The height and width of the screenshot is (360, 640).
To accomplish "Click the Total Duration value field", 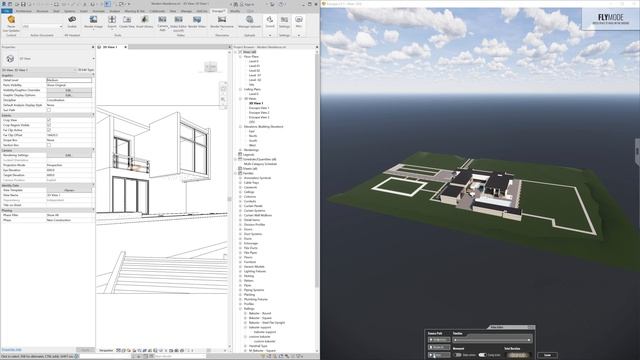I will (518, 355).
